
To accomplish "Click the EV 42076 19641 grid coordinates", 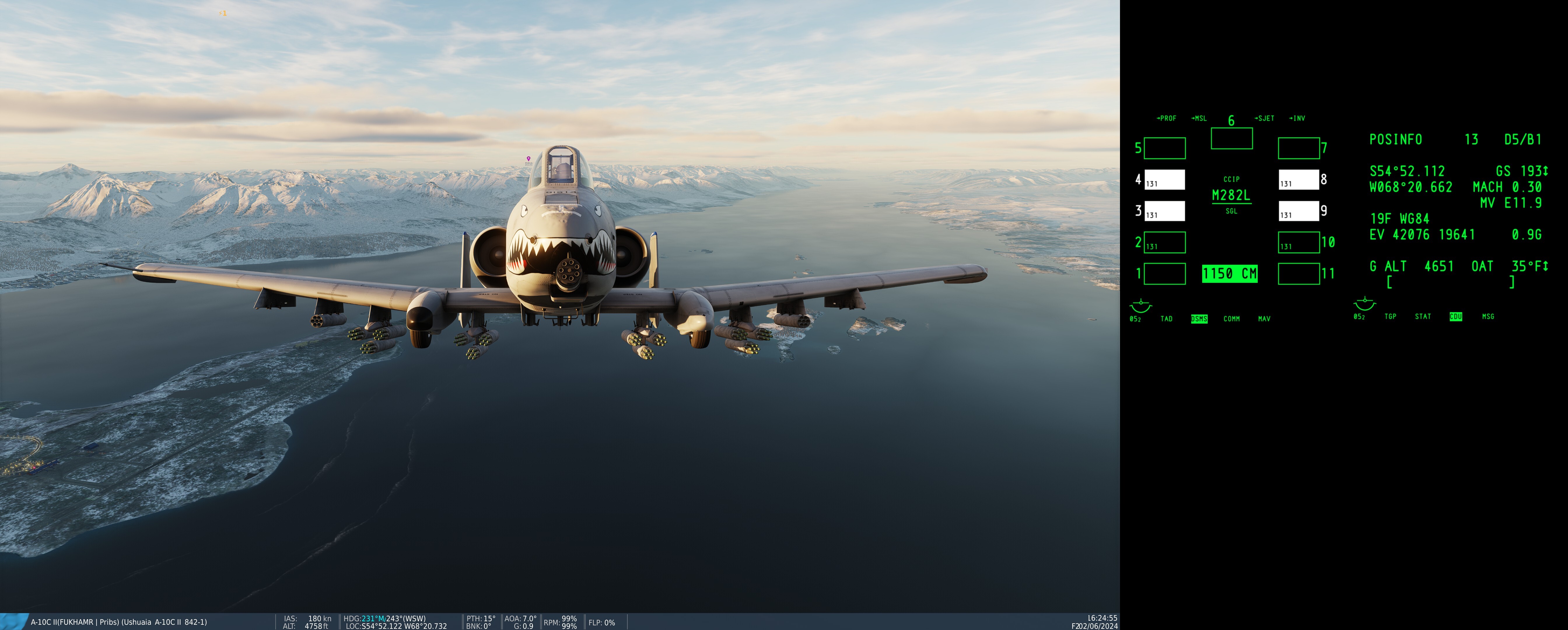I will 1422,234.
